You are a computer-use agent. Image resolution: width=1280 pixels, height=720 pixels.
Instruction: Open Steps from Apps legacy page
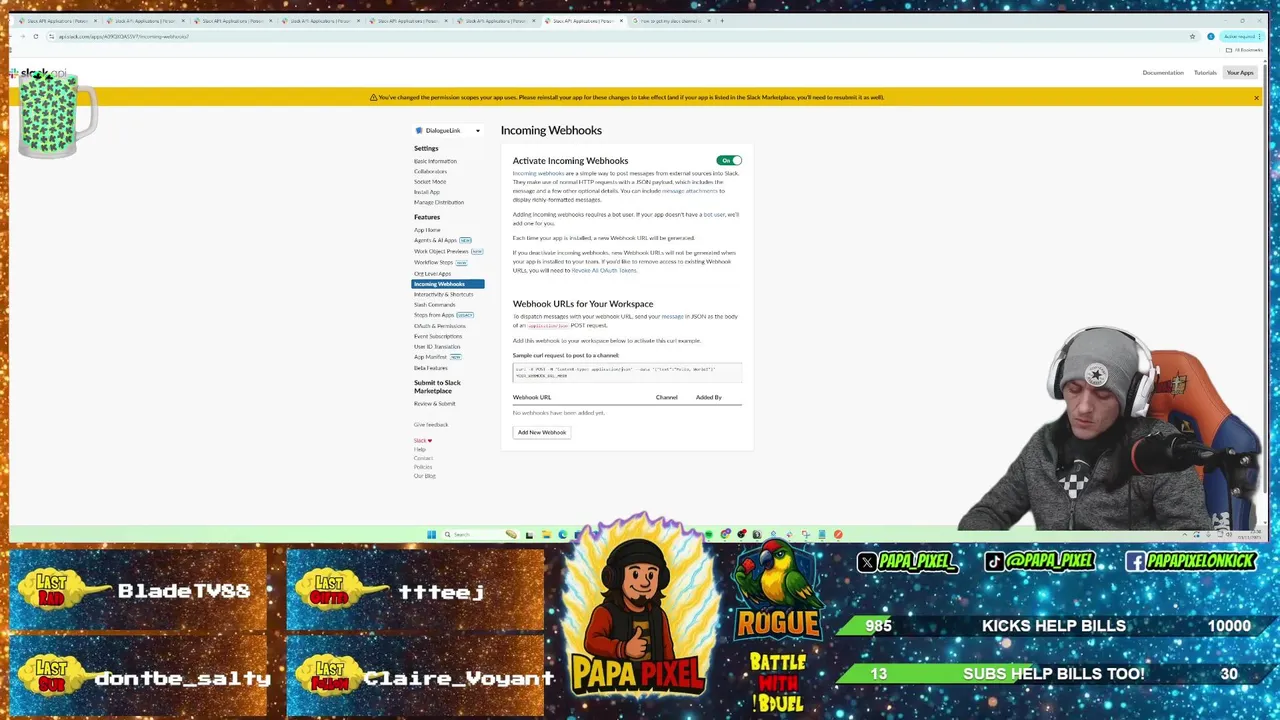tap(434, 315)
